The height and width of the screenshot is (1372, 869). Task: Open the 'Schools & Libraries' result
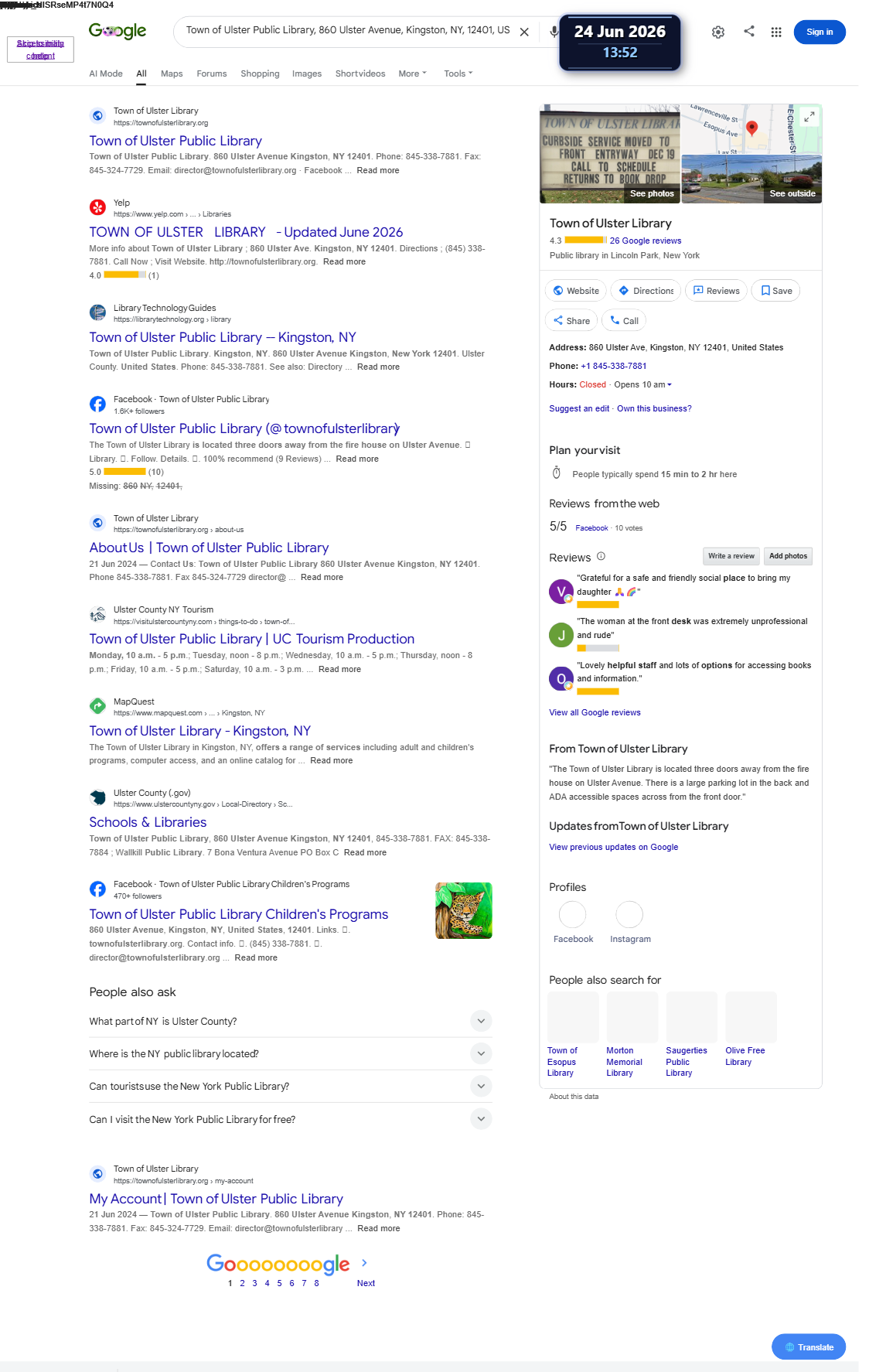[148, 822]
